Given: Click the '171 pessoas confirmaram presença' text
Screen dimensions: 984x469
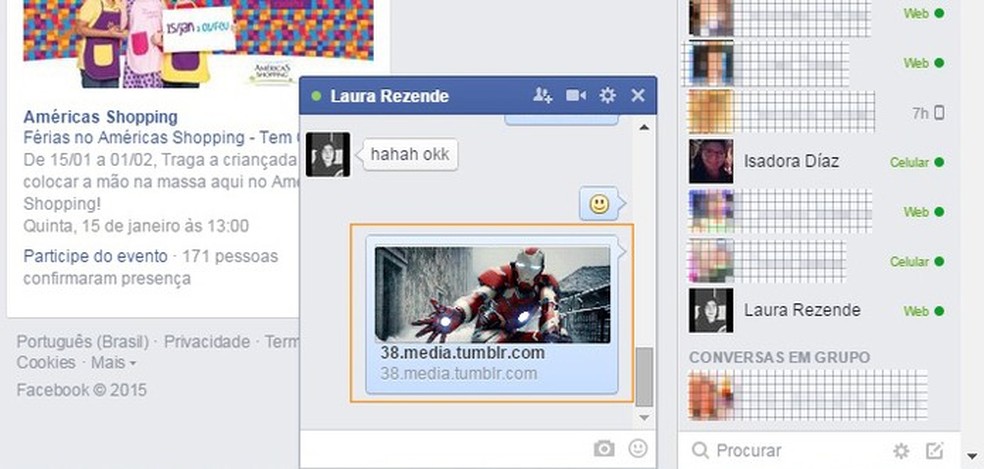Looking at the screenshot, I should point(151,267).
